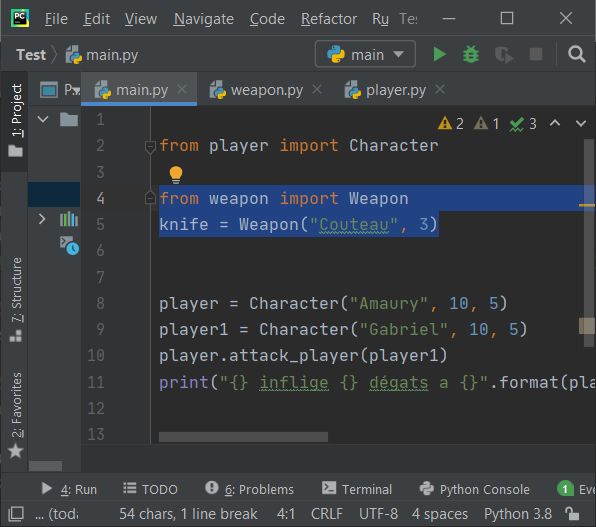
Task: Open the Terminal tool window
Action: pyautogui.click(x=357, y=489)
